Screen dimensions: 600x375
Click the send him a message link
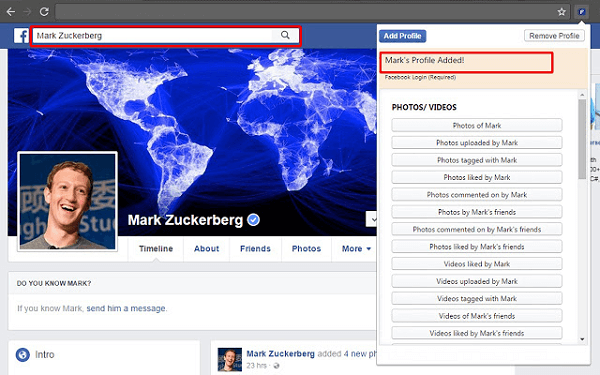(126, 308)
